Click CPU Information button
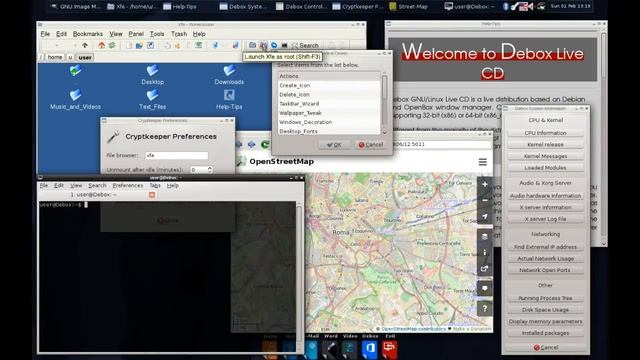The width and height of the screenshot is (640, 360). coord(545,133)
